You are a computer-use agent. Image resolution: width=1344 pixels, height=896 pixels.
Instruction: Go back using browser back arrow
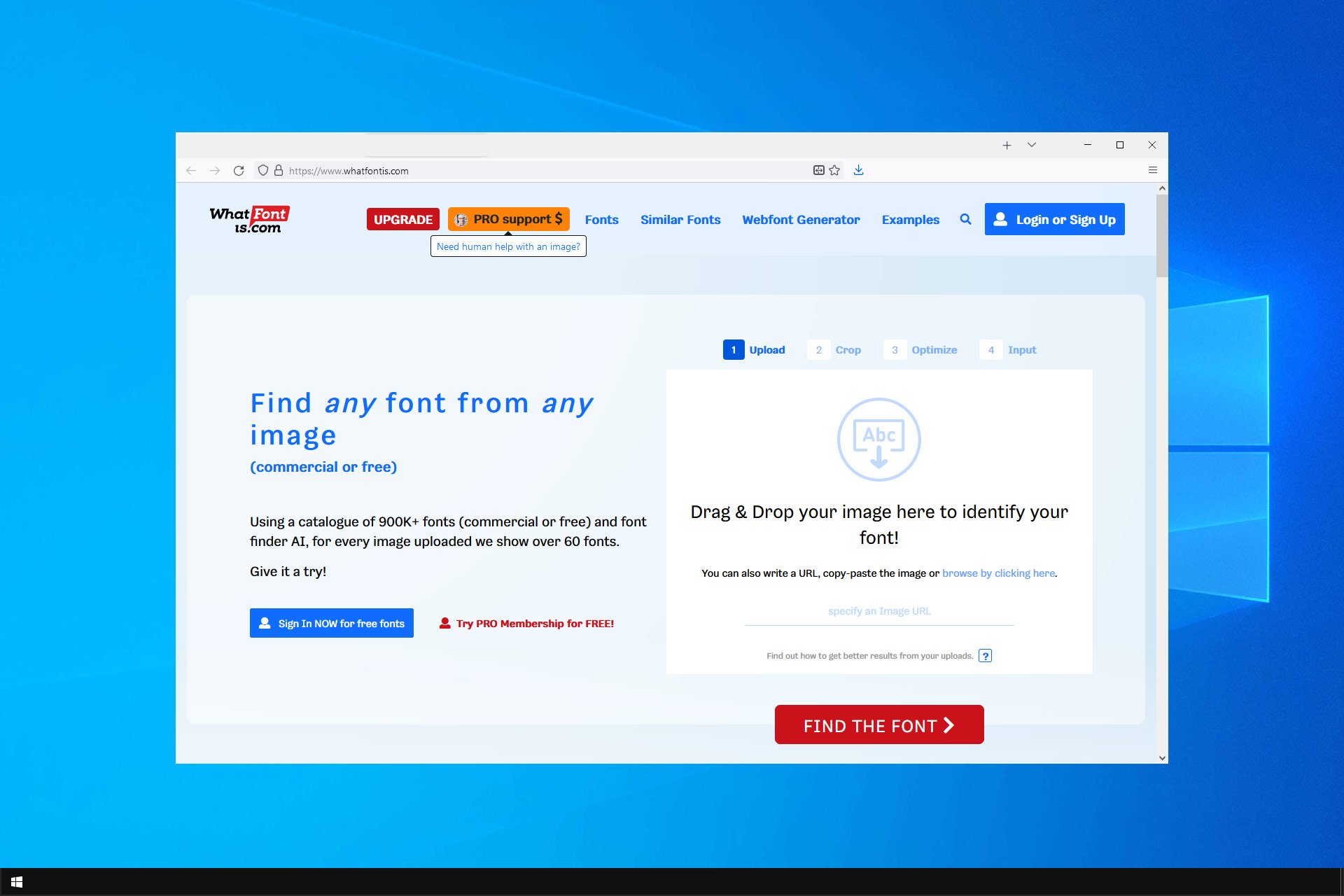tap(191, 171)
